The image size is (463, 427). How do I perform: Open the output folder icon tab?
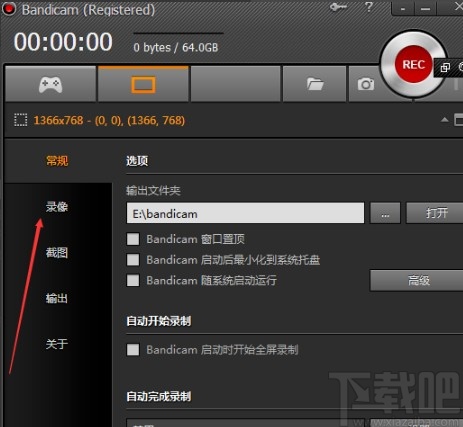tap(315, 84)
